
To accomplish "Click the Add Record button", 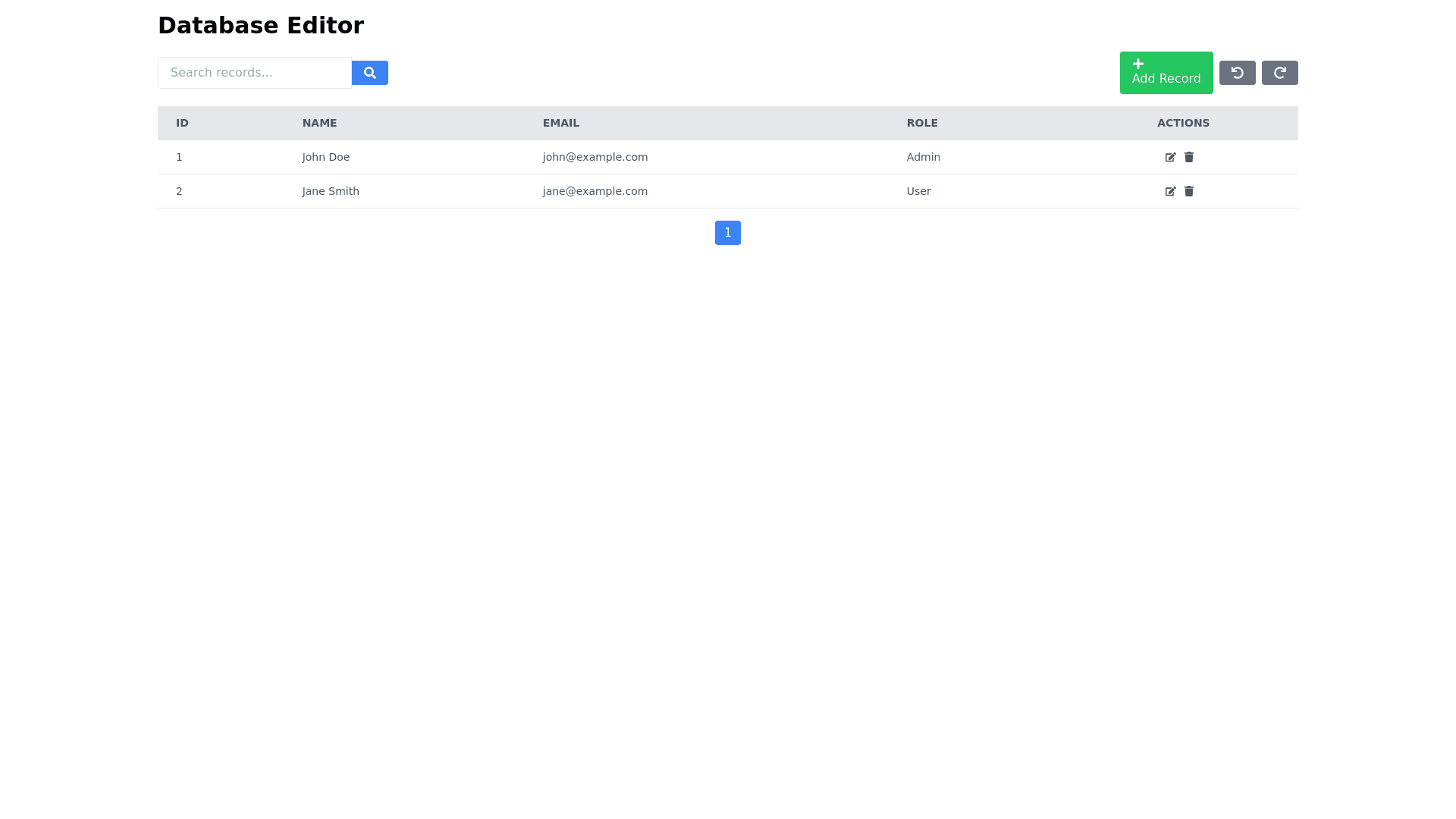I will 1166,74.
